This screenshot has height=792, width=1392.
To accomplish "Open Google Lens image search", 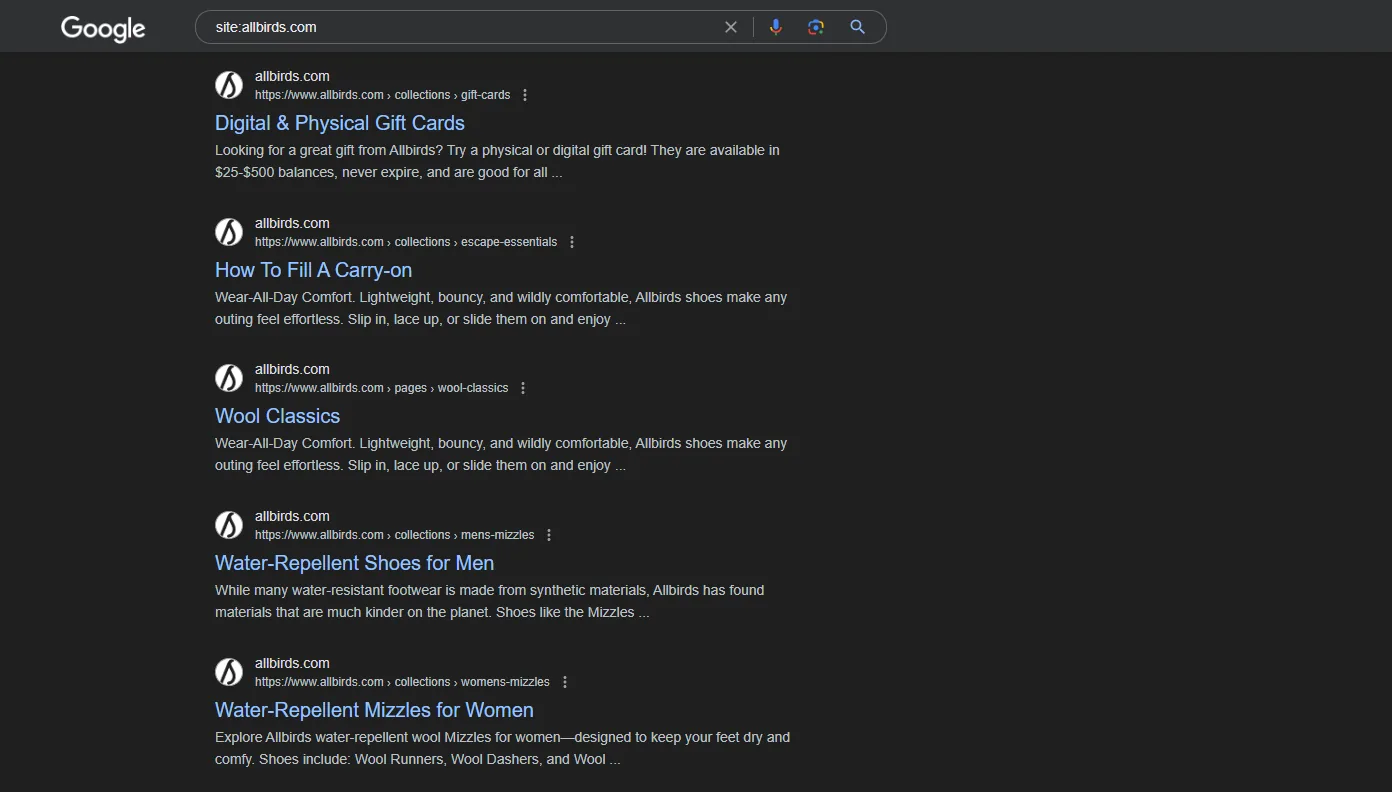I will coord(816,27).
